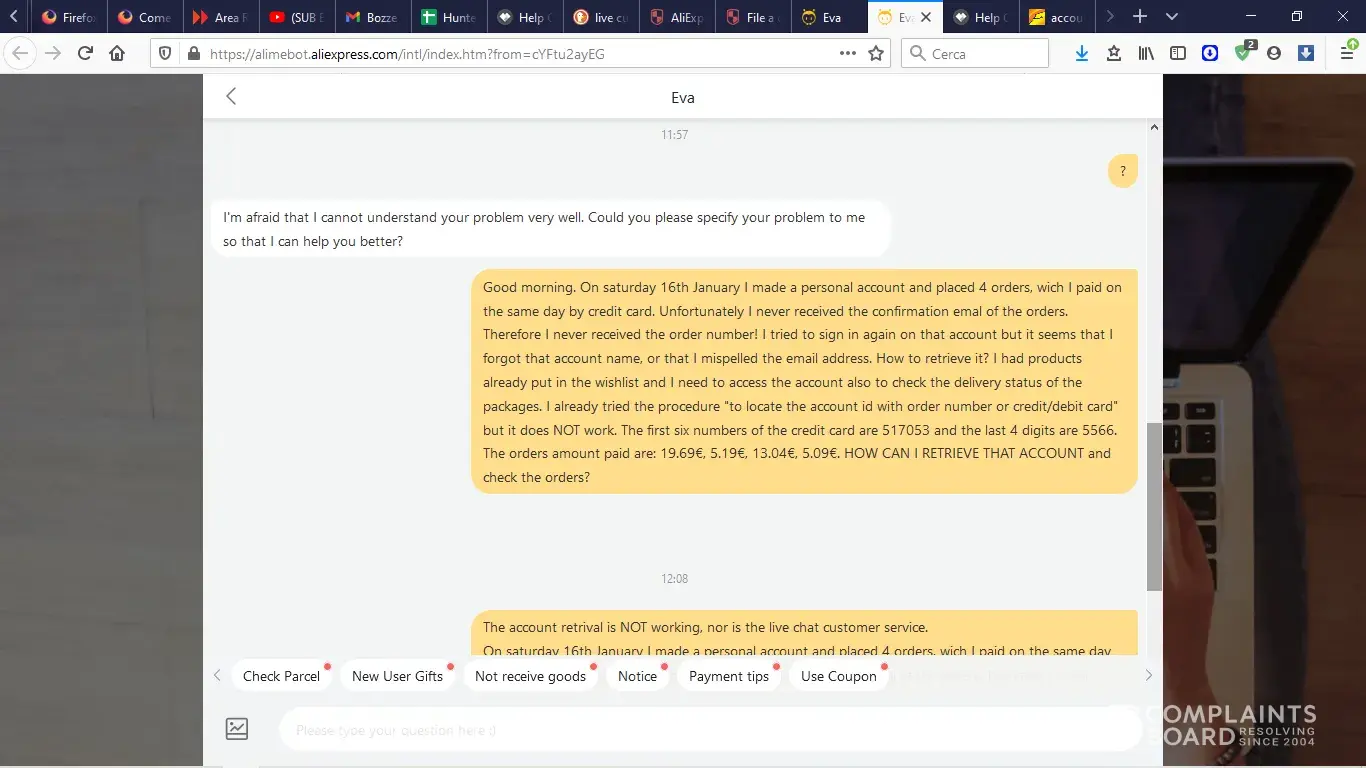Open the Firefox home page
This screenshot has width=1366, height=768.
[118, 53]
